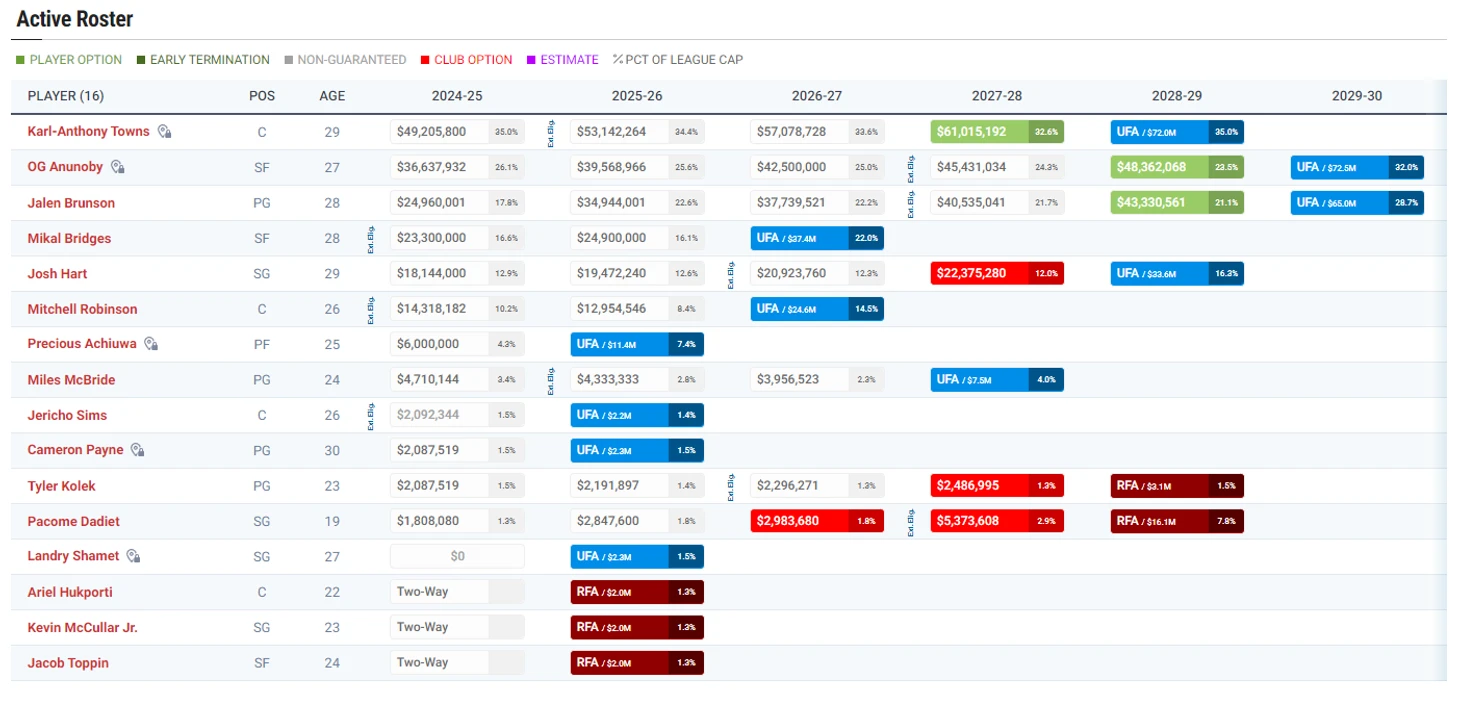Click the Early Termination legend entry
This screenshot has width=1460, height=723.
click(203, 60)
